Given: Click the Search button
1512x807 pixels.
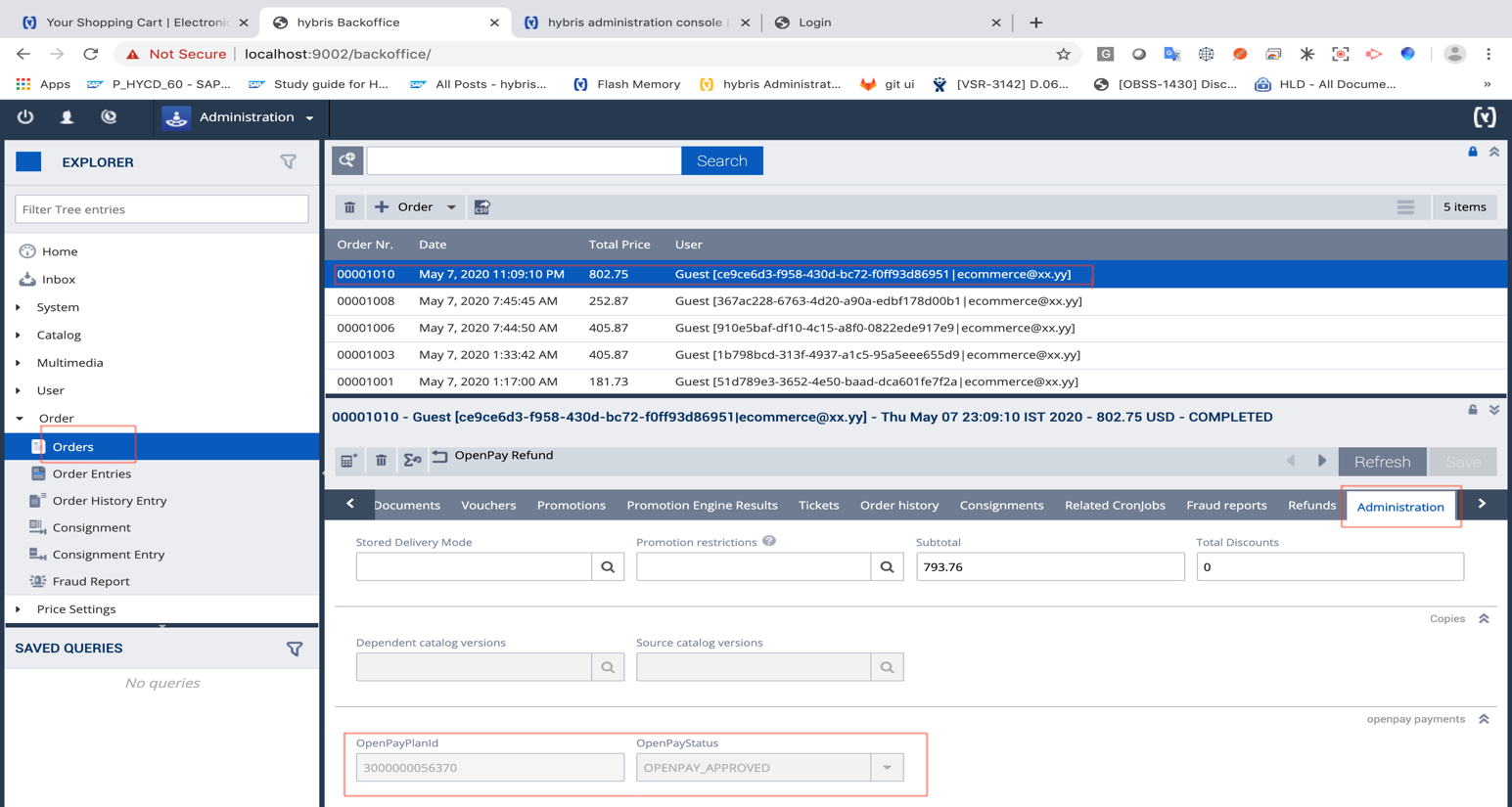Looking at the screenshot, I should point(721,161).
